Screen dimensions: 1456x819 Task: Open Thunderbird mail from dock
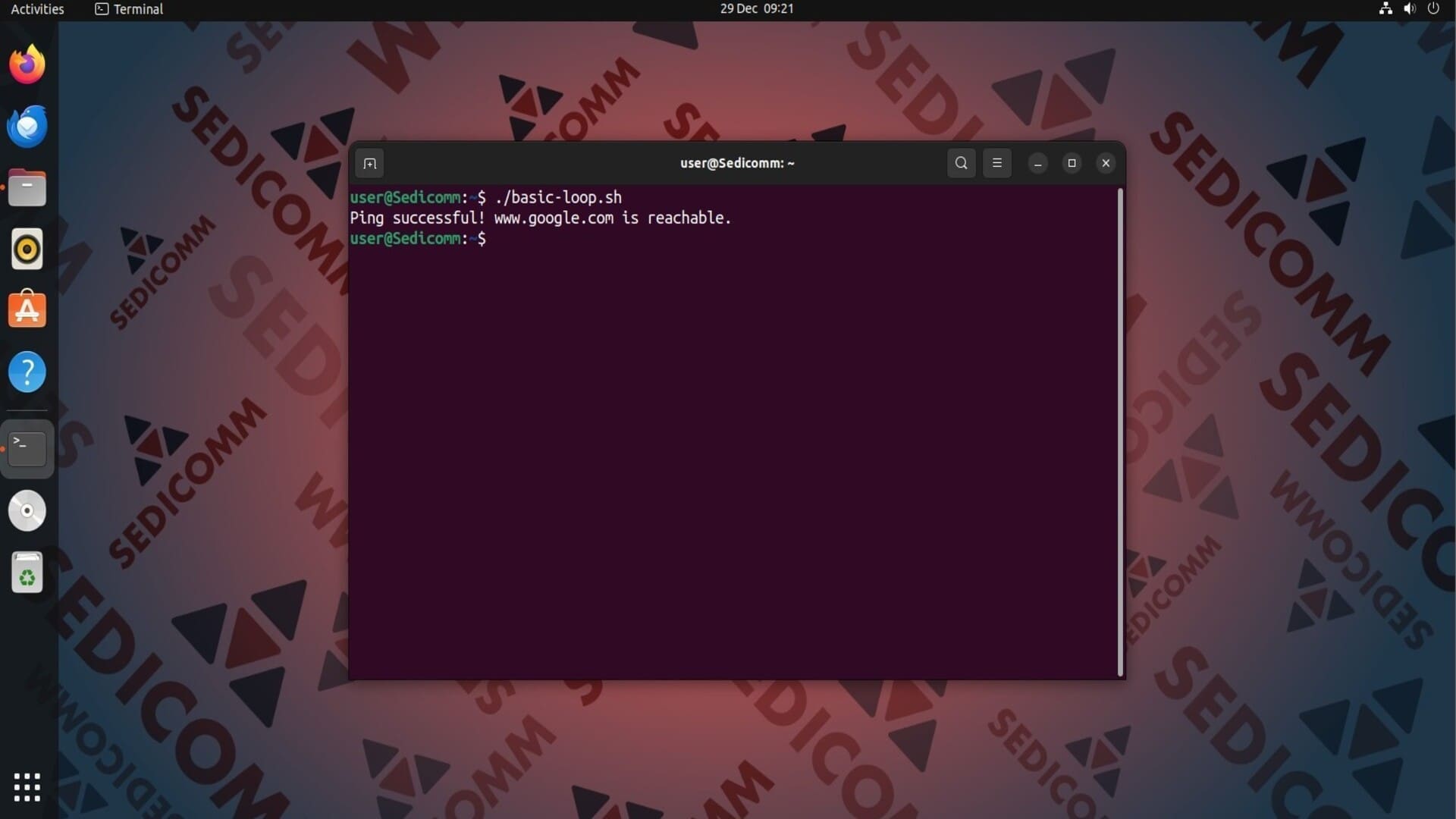(x=27, y=126)
